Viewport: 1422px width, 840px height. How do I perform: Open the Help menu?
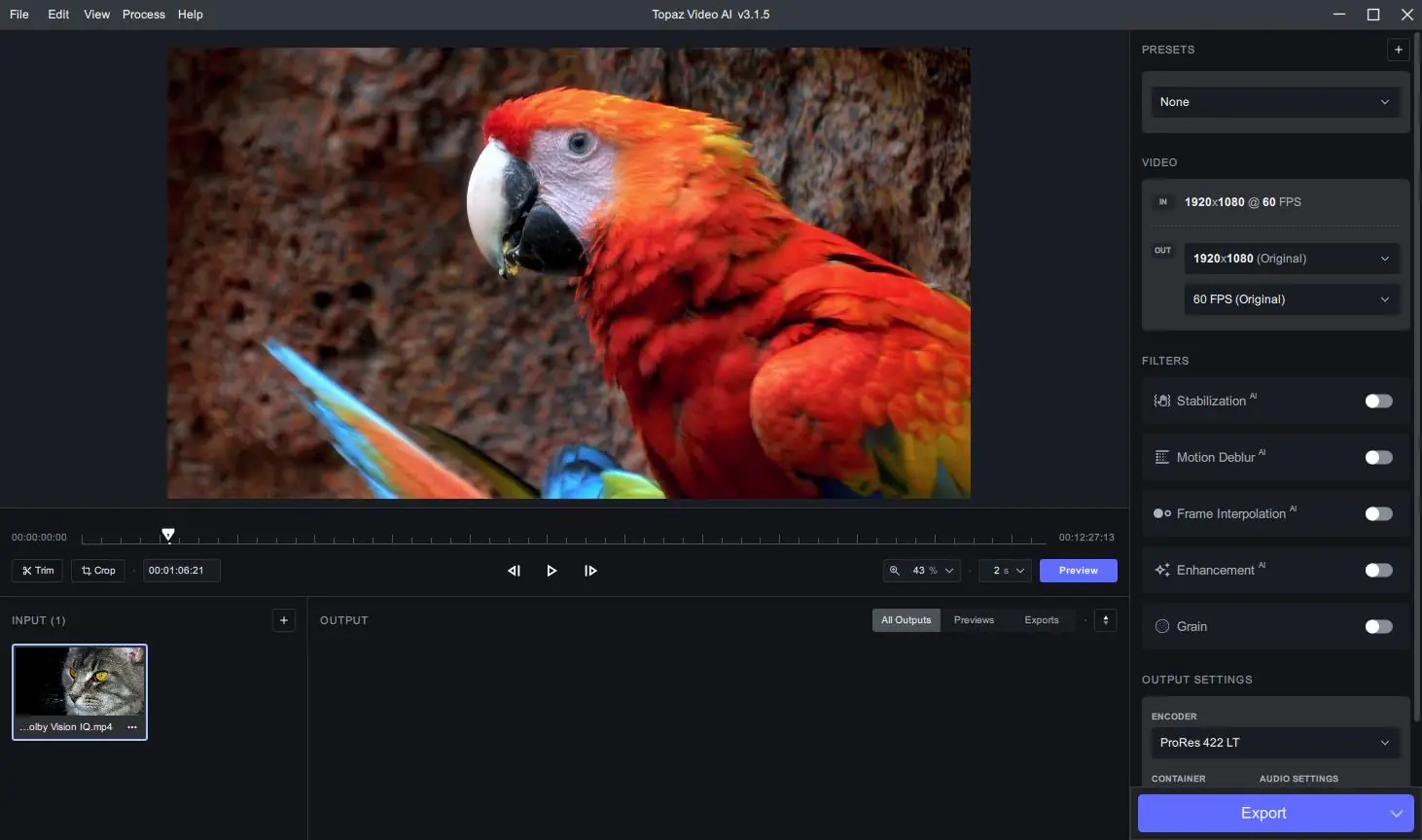[x=191, y=15]
